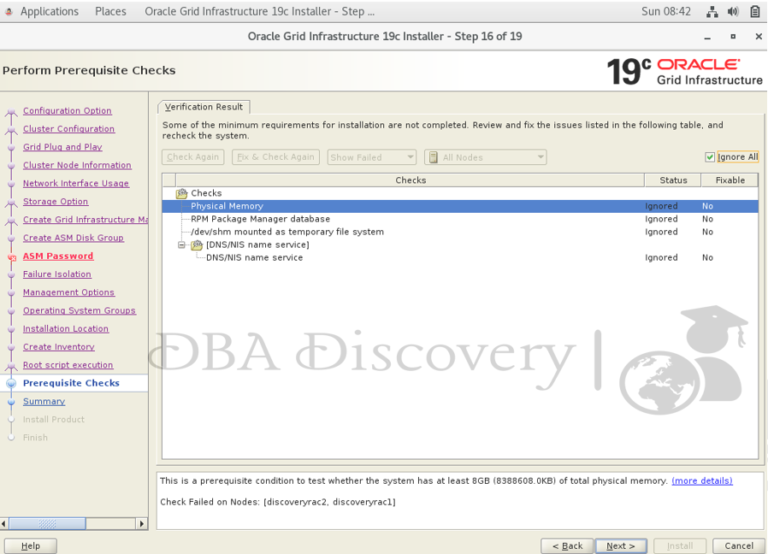Click the Status column header
768x554 pixels.
(673, 180)
